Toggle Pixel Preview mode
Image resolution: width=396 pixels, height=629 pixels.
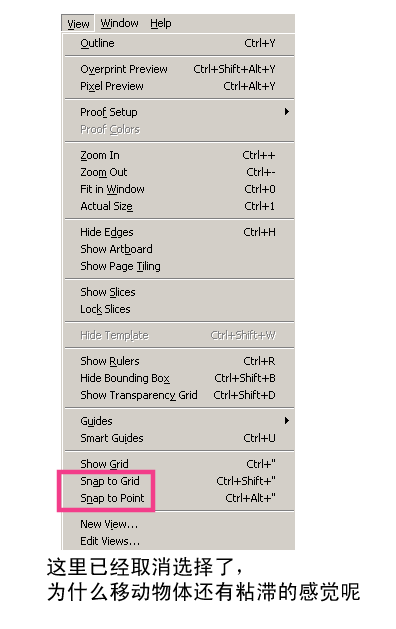(179, 86)
